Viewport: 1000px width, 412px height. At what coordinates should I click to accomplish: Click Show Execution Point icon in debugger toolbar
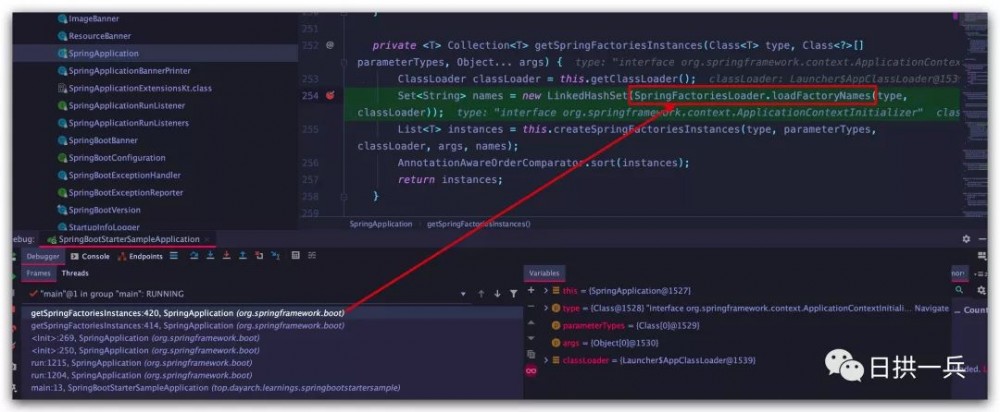174,256
